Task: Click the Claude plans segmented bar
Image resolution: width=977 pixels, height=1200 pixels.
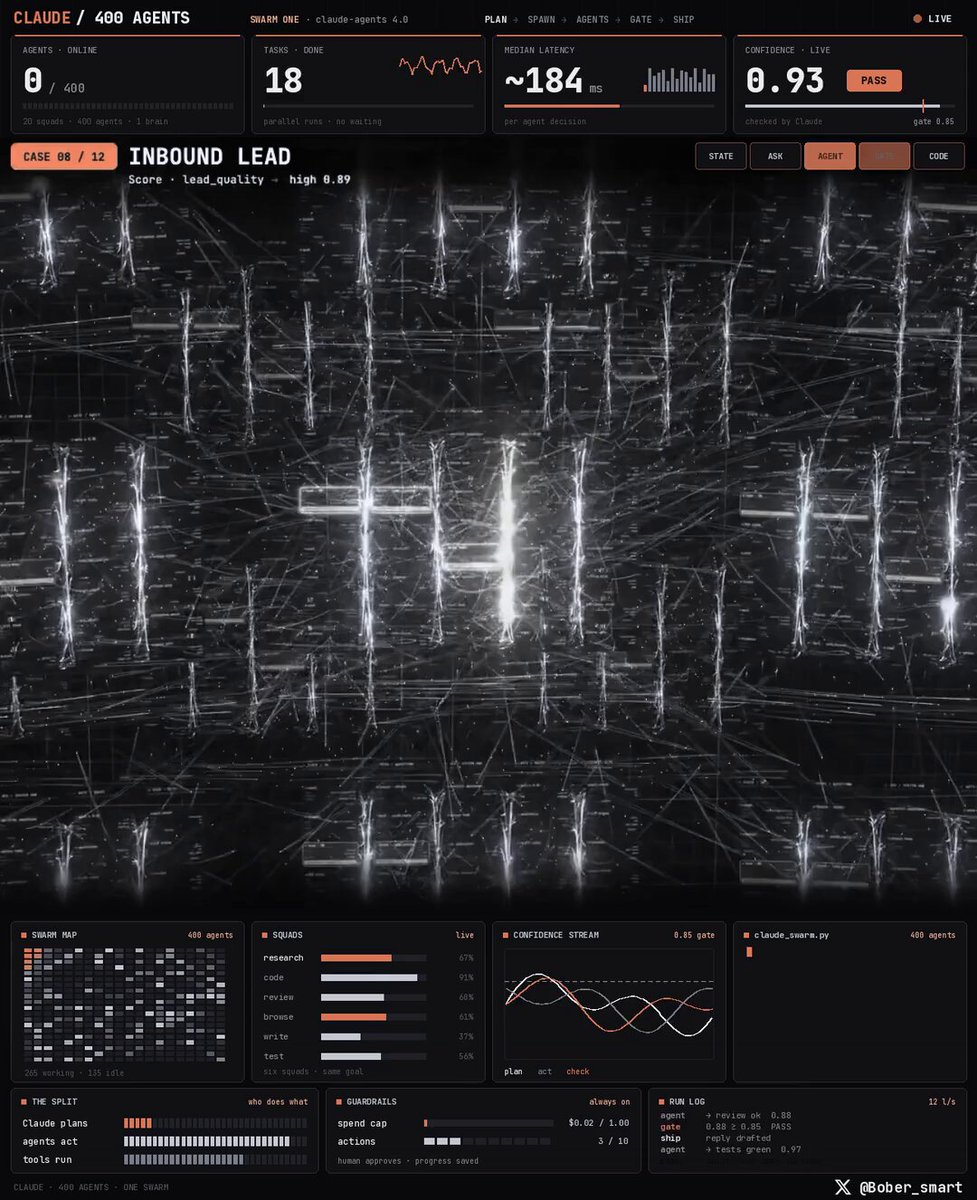Action: coord(216,1123)
